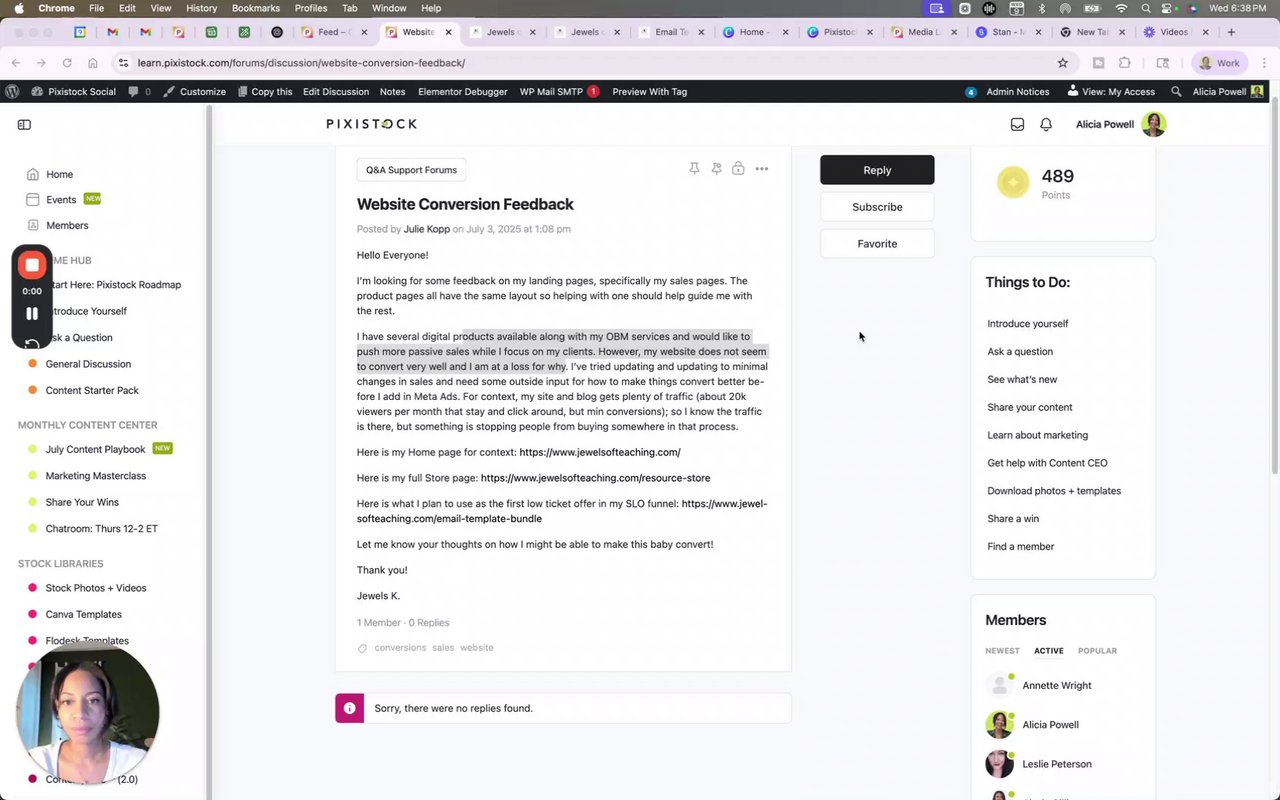Open Alicia Powell profile menu in header
The width and height of the screenshot is (1280, 800).
pyautogui.click(x=1120, y=125)
